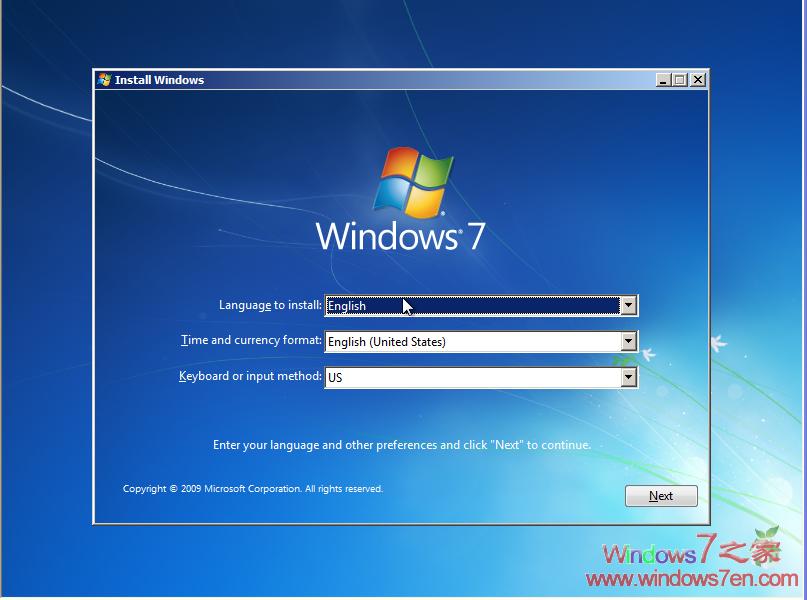This screenshot has width=807, height=600.
Task: Open the Language to install dropdown arrow
Action: [x=628, y=305]
